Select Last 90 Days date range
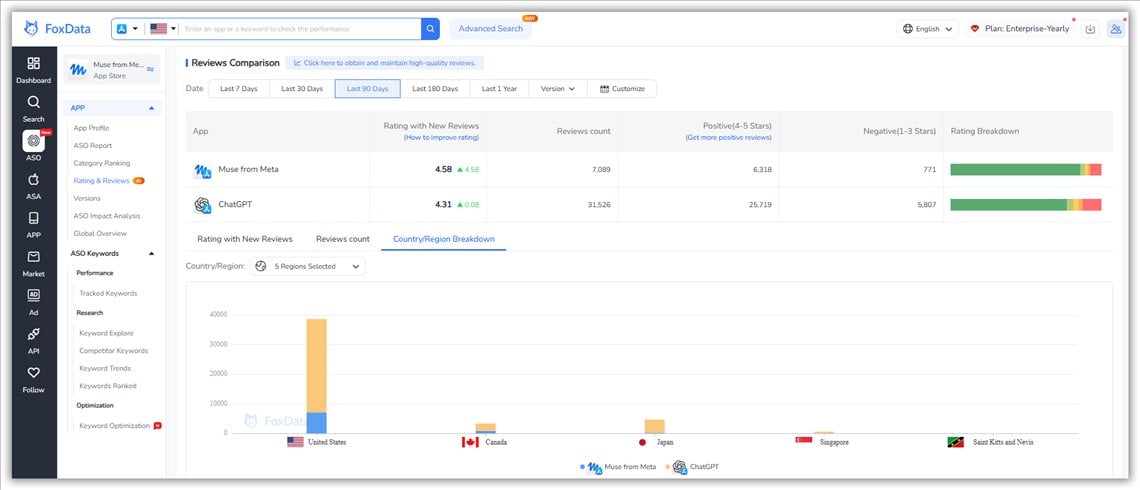 [368, 89]
